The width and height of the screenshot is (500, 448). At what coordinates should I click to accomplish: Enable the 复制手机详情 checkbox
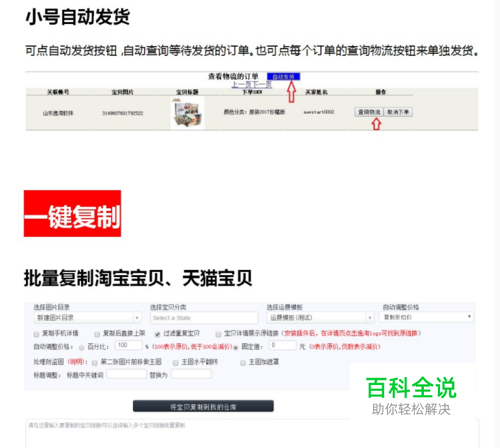[x=36, y=334]
